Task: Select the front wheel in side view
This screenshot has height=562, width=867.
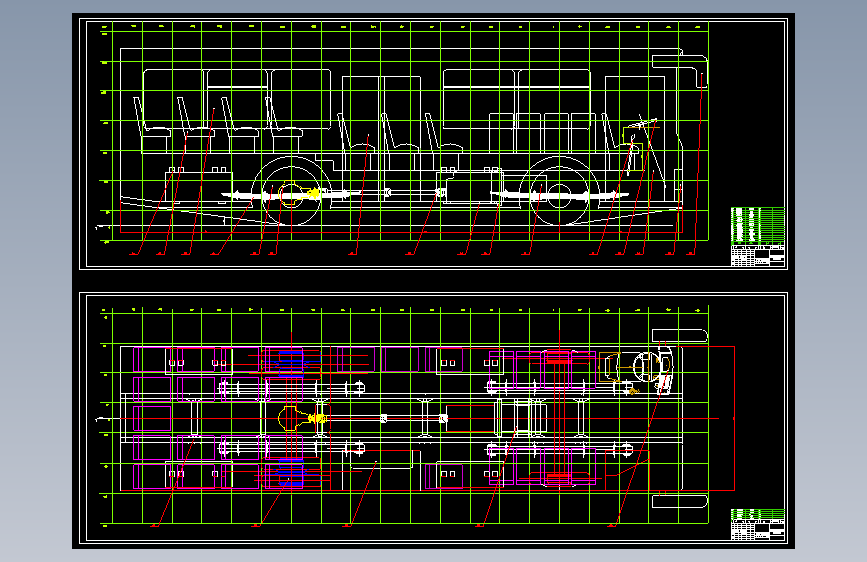Action: pyautogui.click(x=559, y=195)
